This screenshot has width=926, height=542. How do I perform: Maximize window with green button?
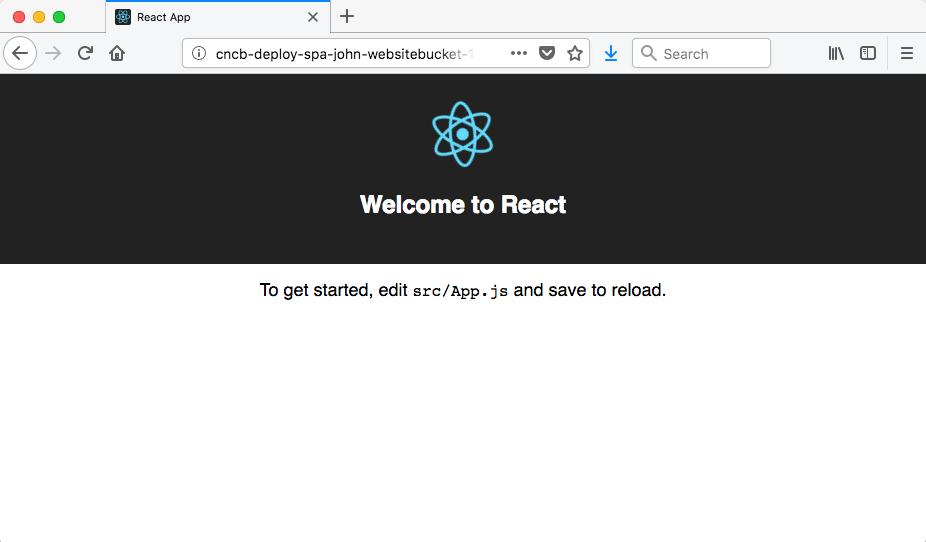coord(59,17)
